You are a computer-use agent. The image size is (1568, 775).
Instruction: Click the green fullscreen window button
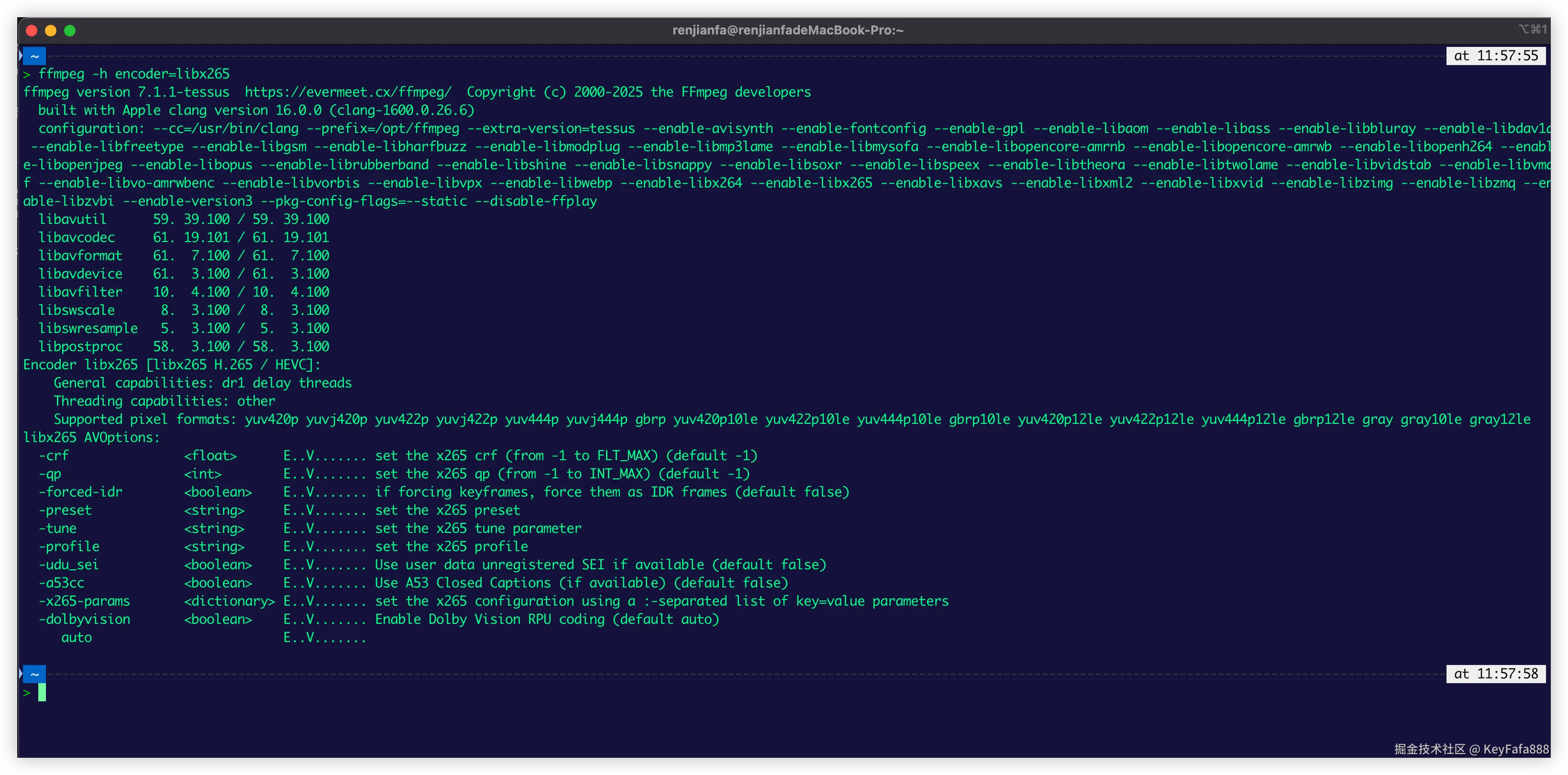[x=70, y=31]
